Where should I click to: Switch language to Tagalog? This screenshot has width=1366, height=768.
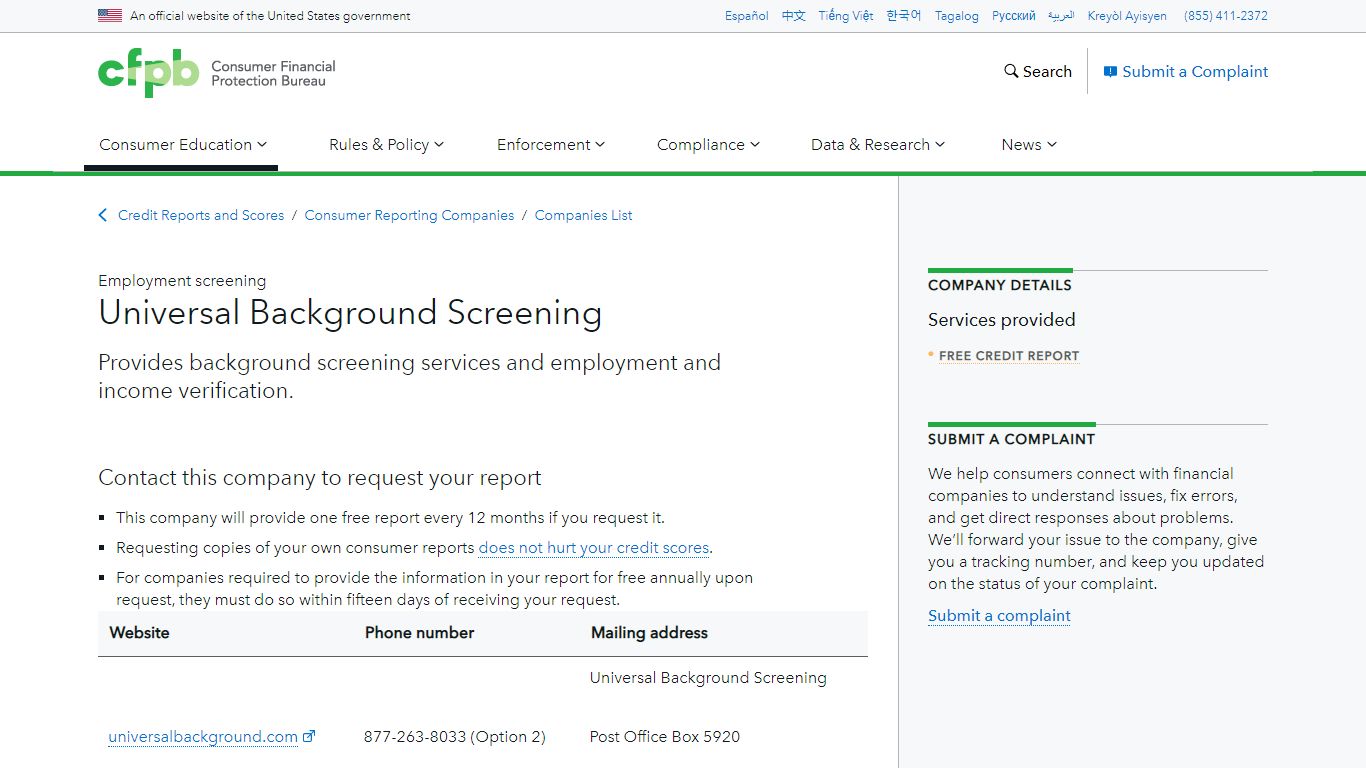click(x=957, y=16)
